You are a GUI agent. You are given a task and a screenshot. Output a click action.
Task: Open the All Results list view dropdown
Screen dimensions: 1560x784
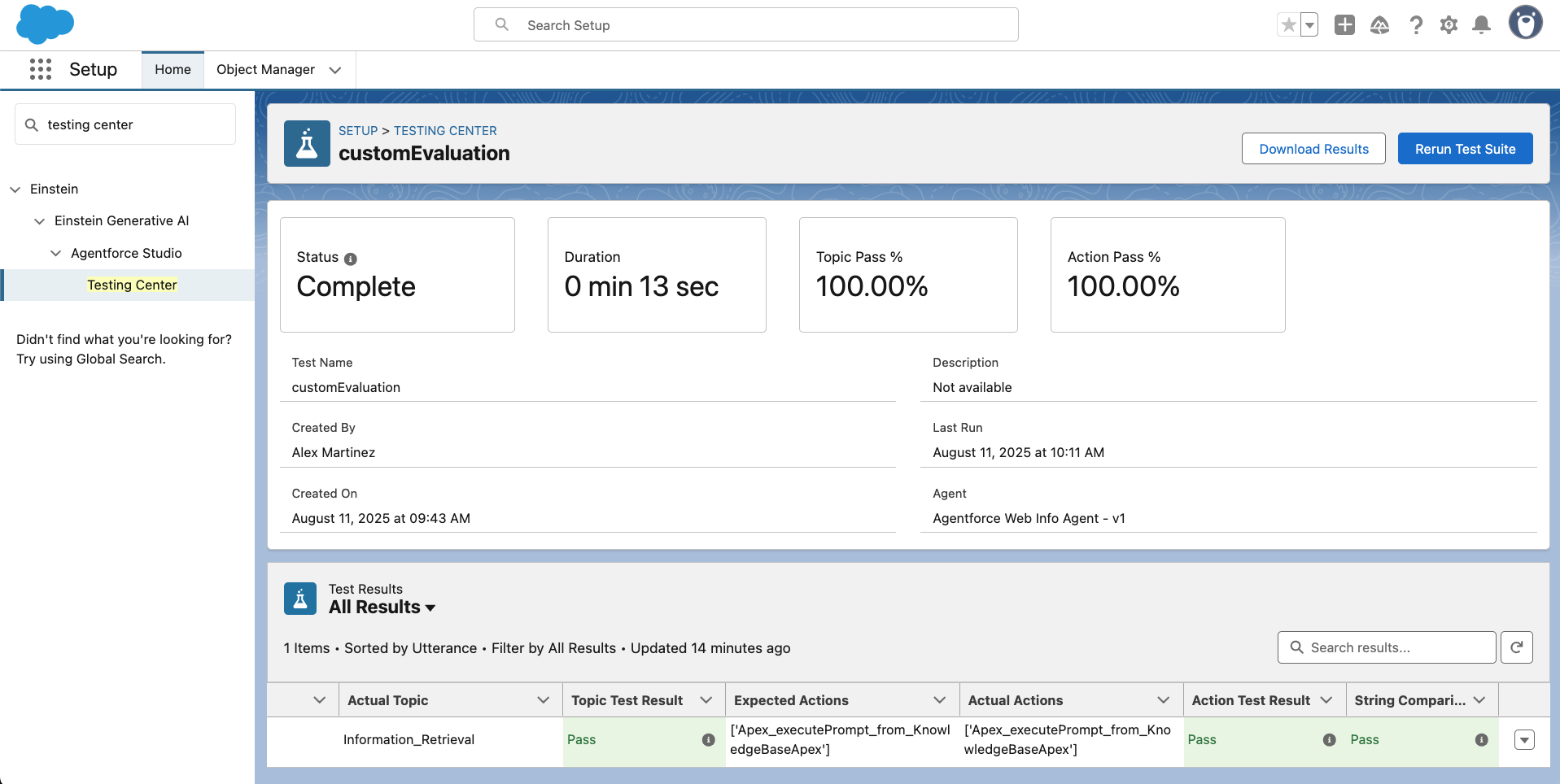click(430, 608)
